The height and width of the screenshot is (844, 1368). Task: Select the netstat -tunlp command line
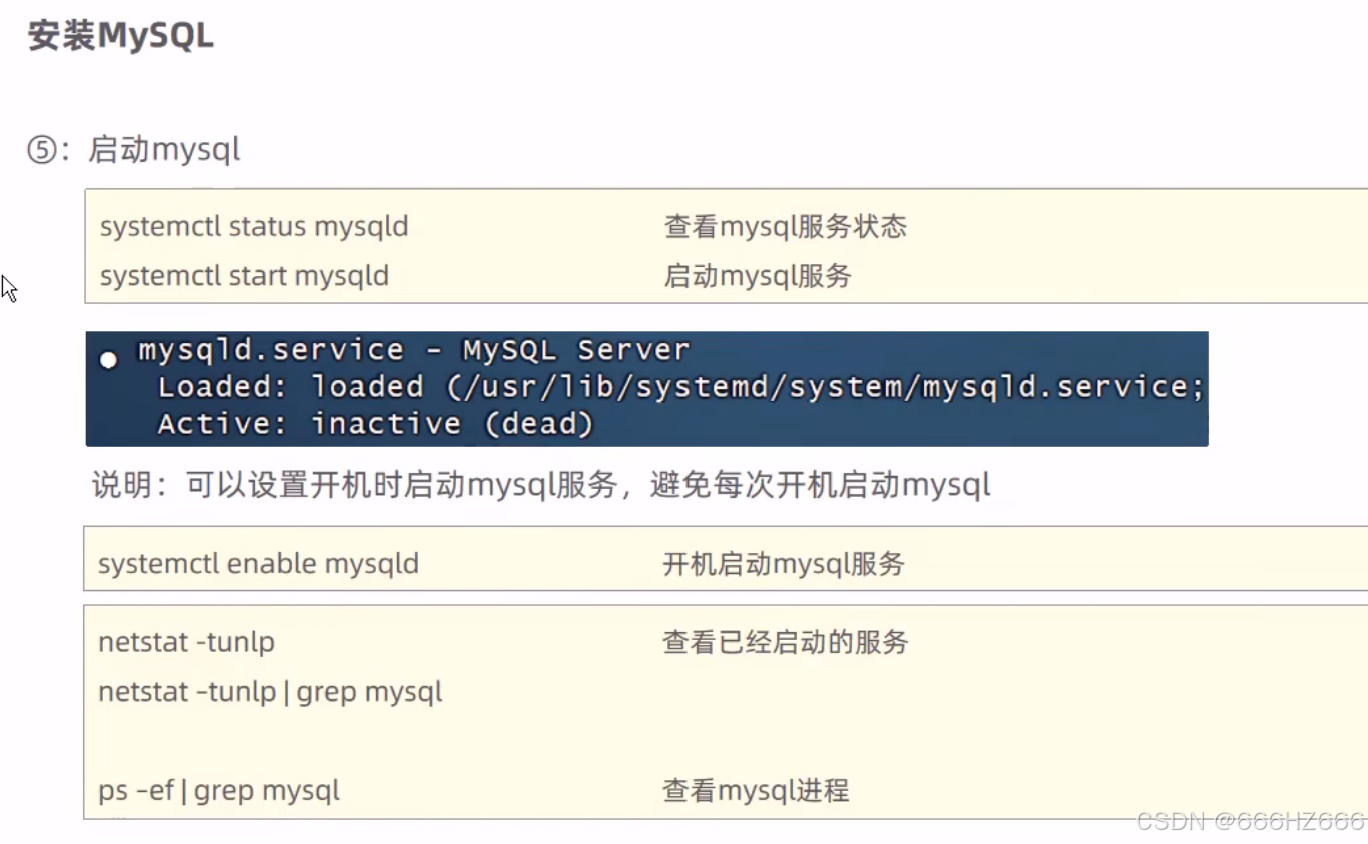pyautogui.click(x=186, y=642)
